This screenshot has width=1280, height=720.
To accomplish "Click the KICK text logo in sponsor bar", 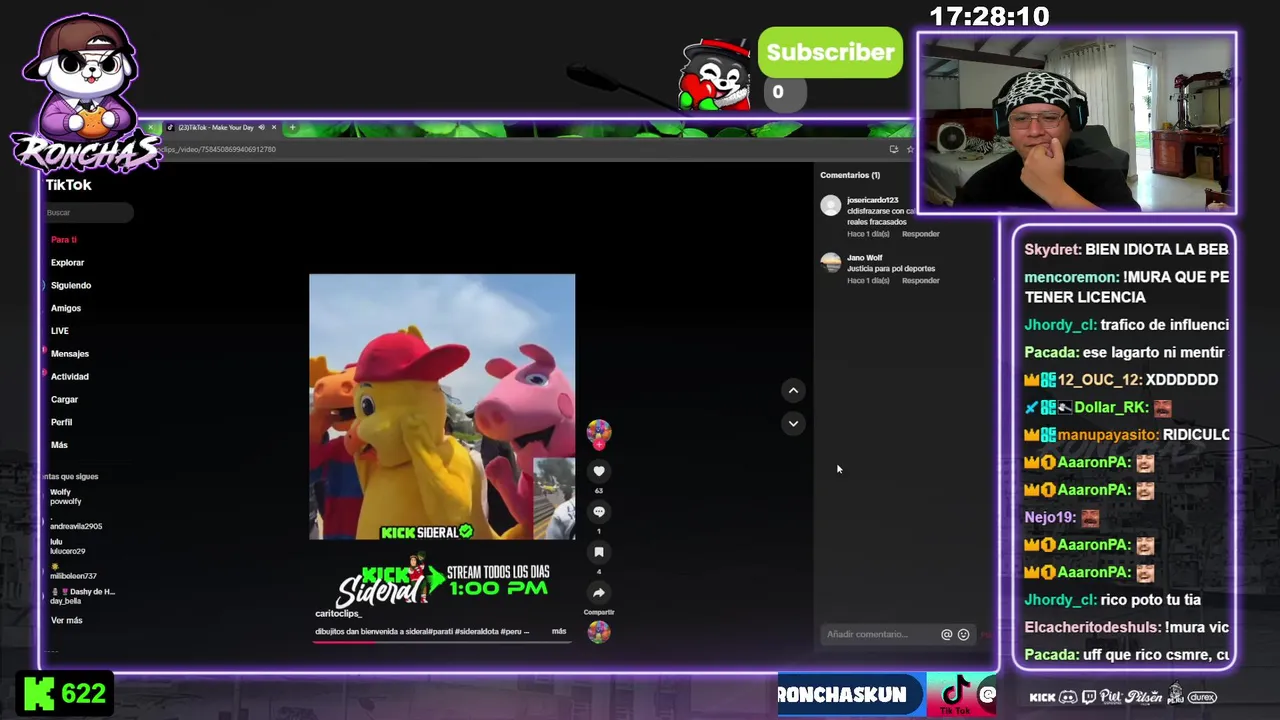I will [1042, 697].
